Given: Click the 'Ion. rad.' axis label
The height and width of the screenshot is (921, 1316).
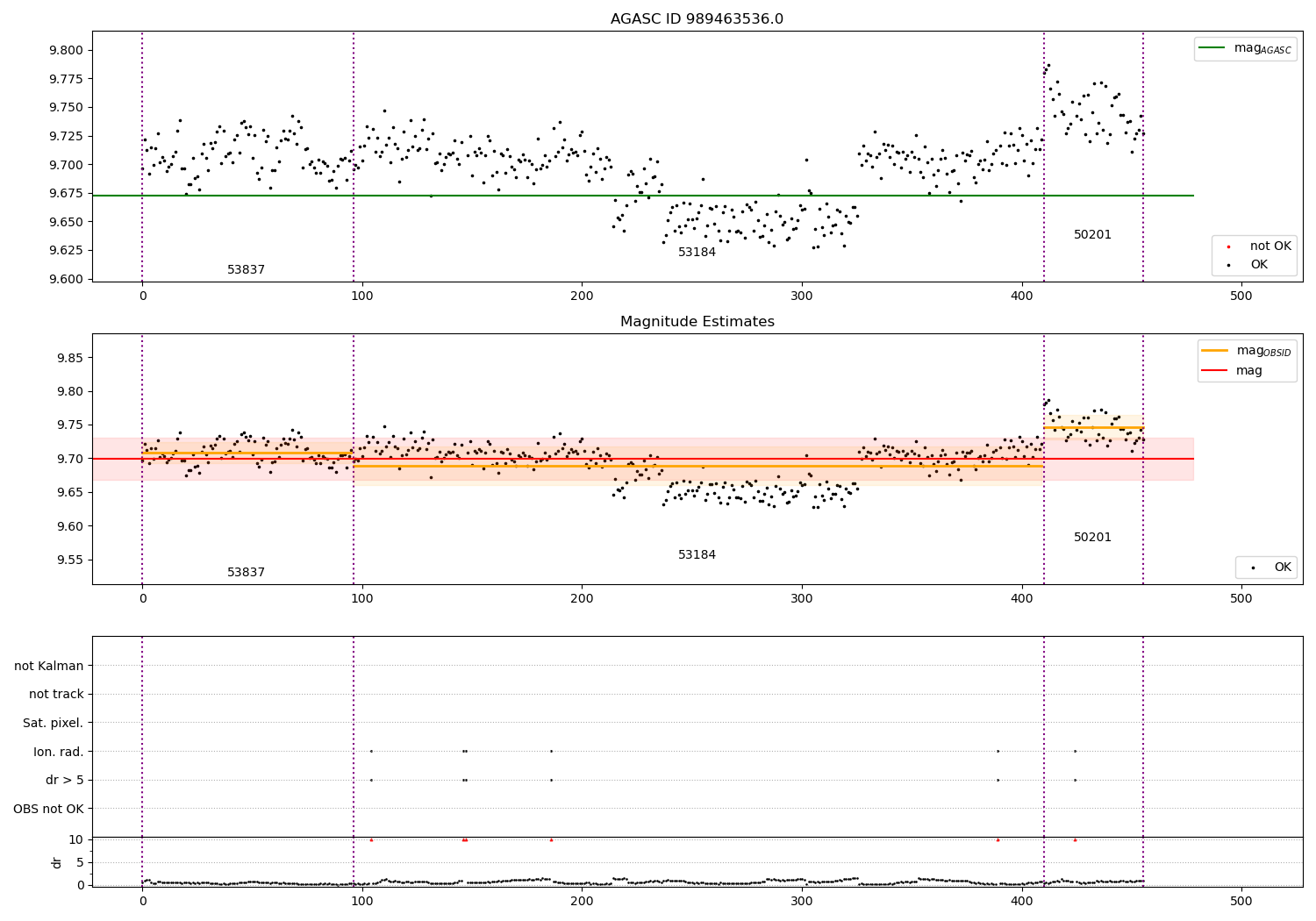Looking at the screenshot, I should (59, 752).
